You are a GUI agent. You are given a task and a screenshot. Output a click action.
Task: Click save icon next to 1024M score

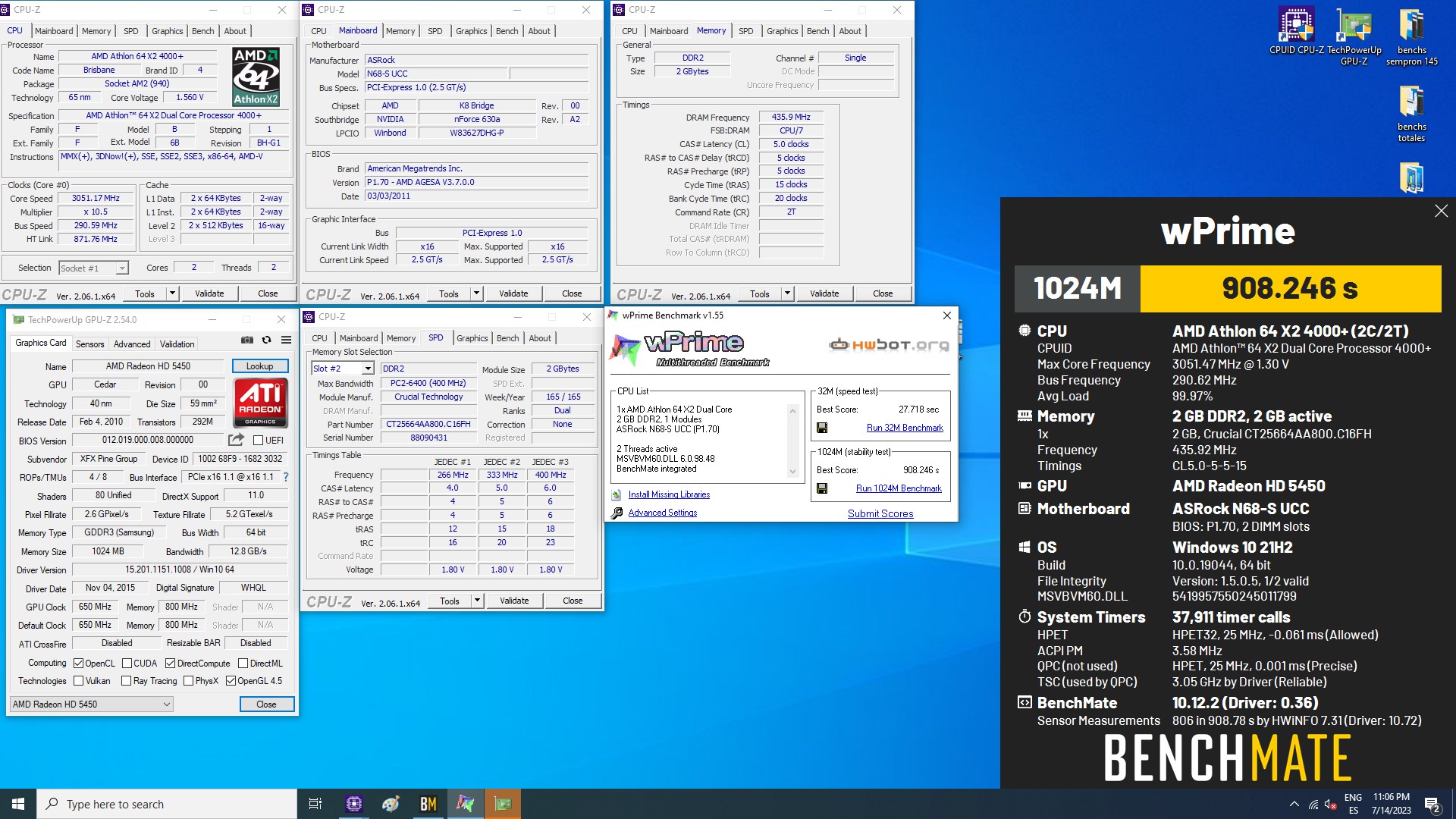tap(821, 488)
